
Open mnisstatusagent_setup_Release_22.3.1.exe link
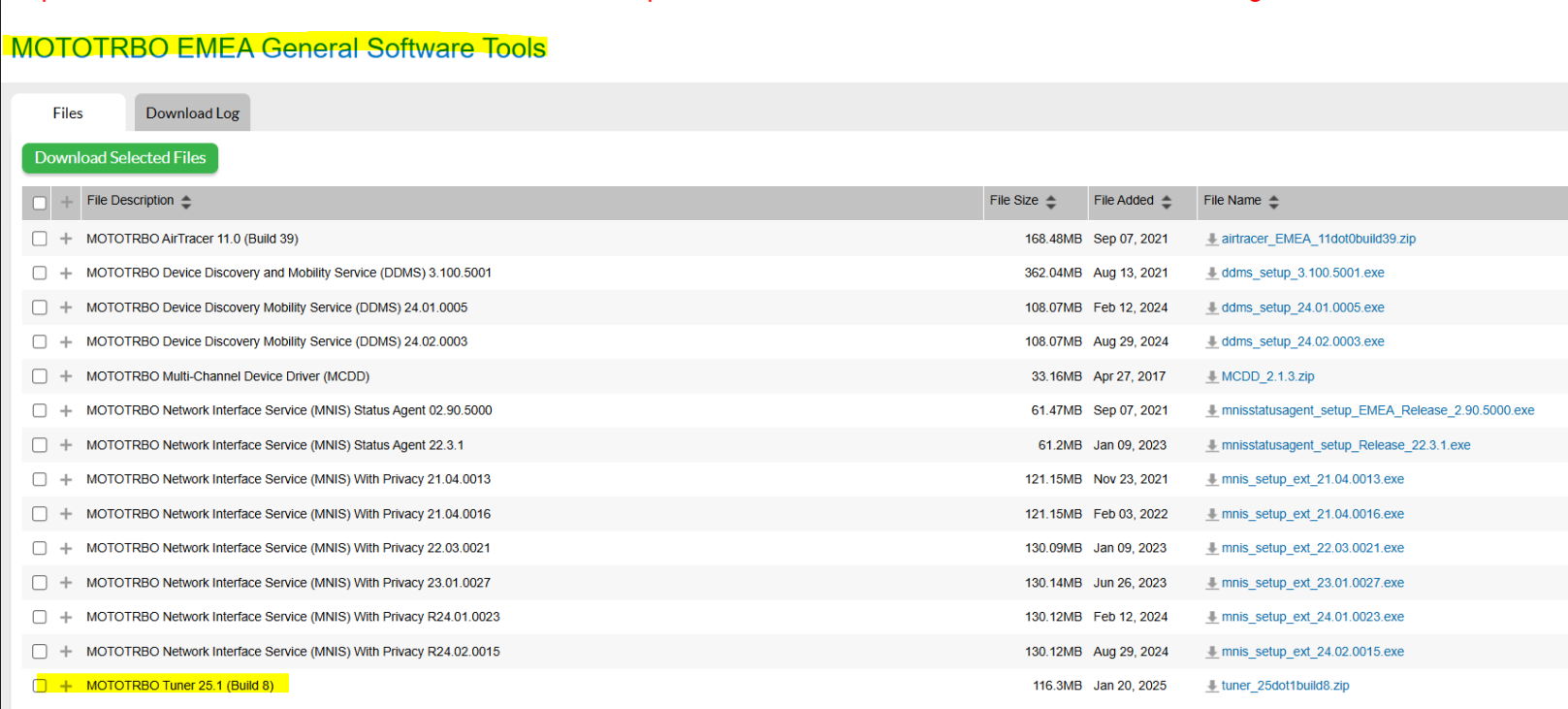click(1345, 445)
